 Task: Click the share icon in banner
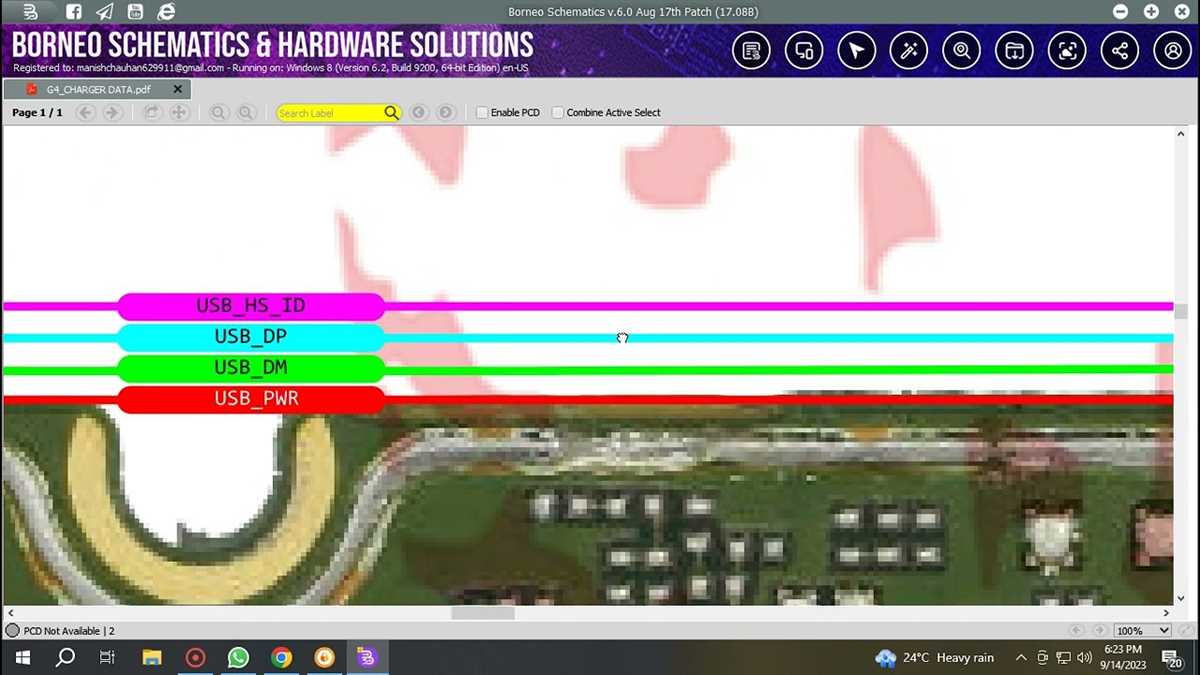[x=1120, y=50]
